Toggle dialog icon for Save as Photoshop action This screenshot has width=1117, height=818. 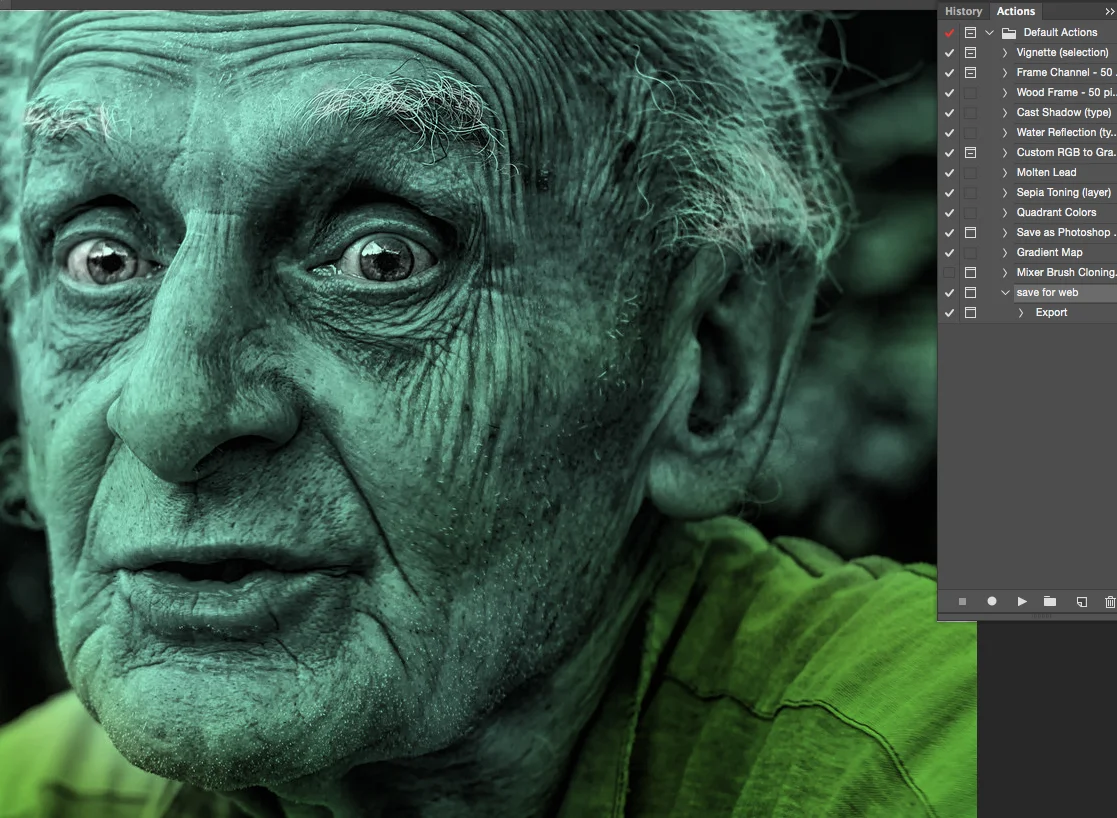(970, 232)
